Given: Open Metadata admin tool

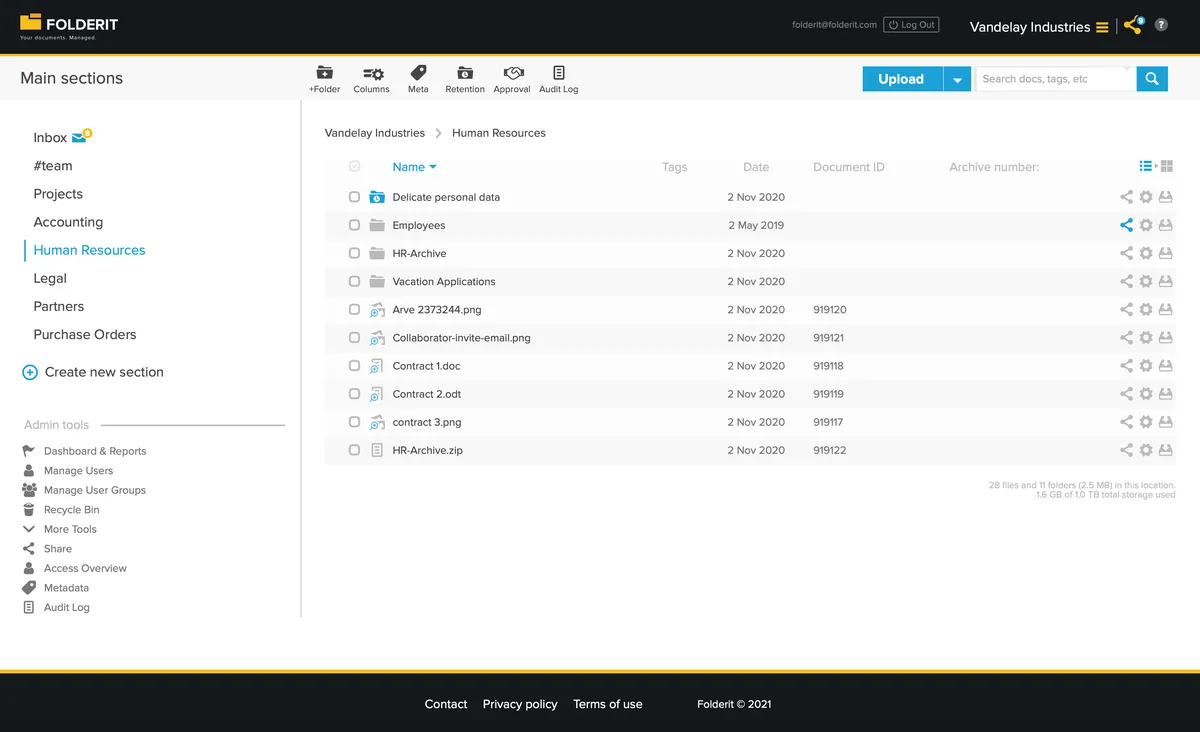Looking at the screenshot, I should point(66,588).
